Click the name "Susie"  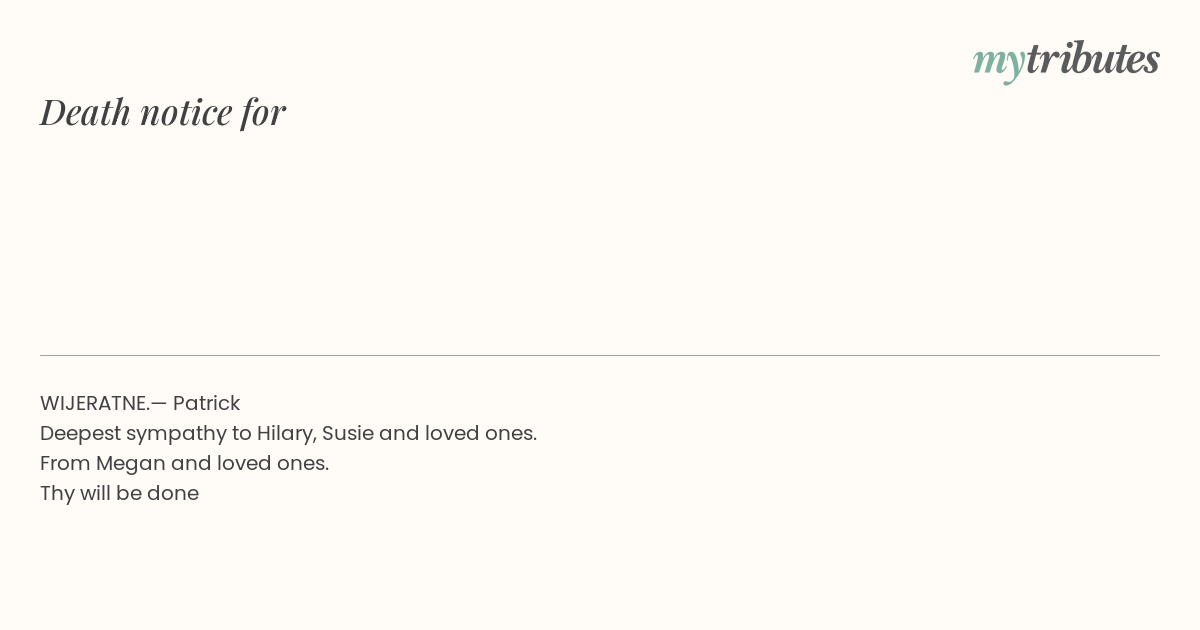pos(347,433)
